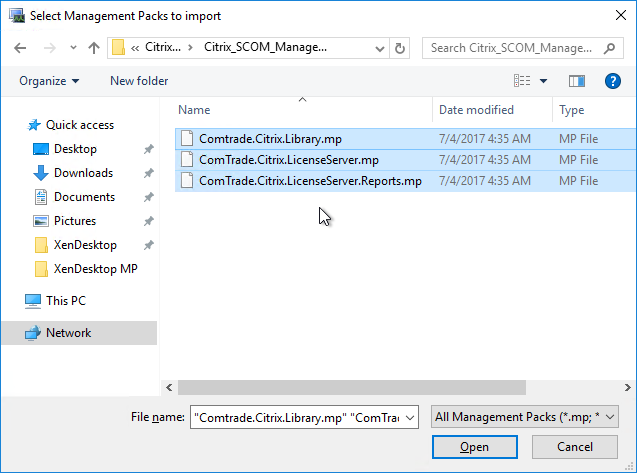Sort by the Type column header
Screen dimensions: 637x473
594,110
